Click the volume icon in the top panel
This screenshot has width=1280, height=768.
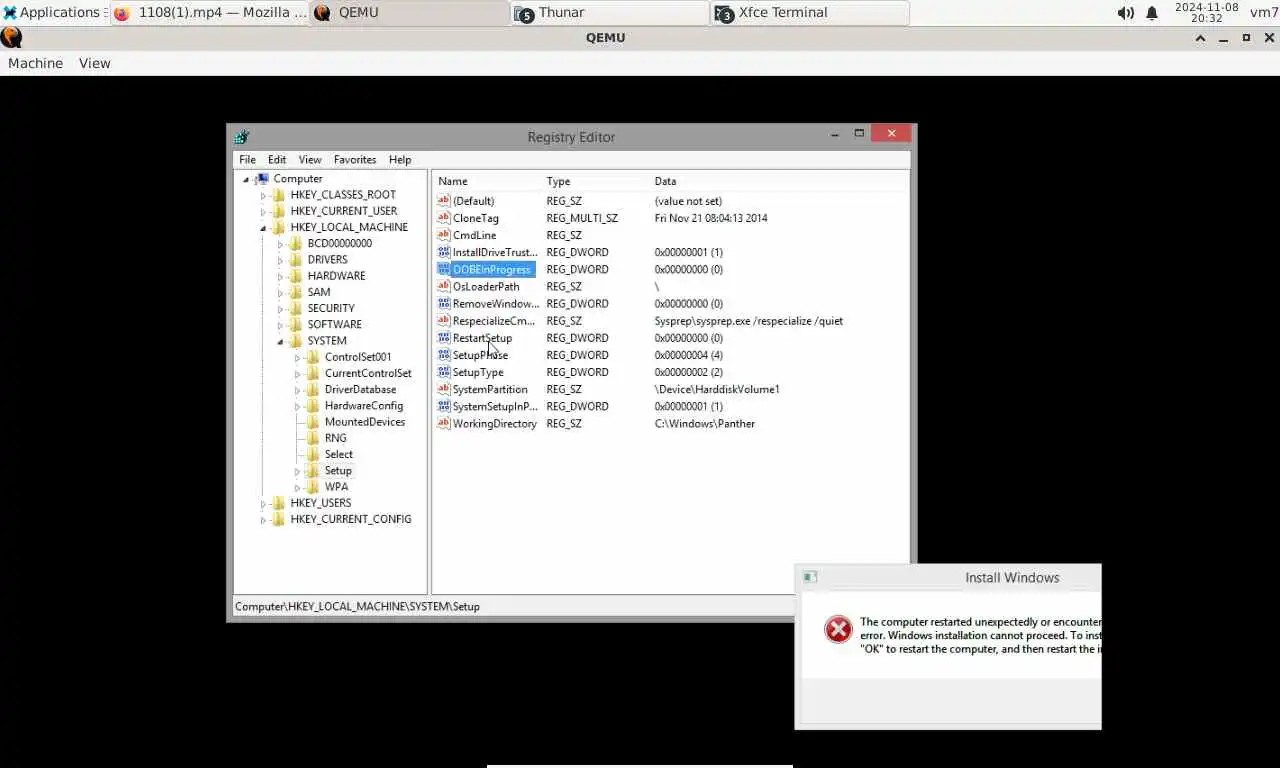click(x=1126, y=13)
